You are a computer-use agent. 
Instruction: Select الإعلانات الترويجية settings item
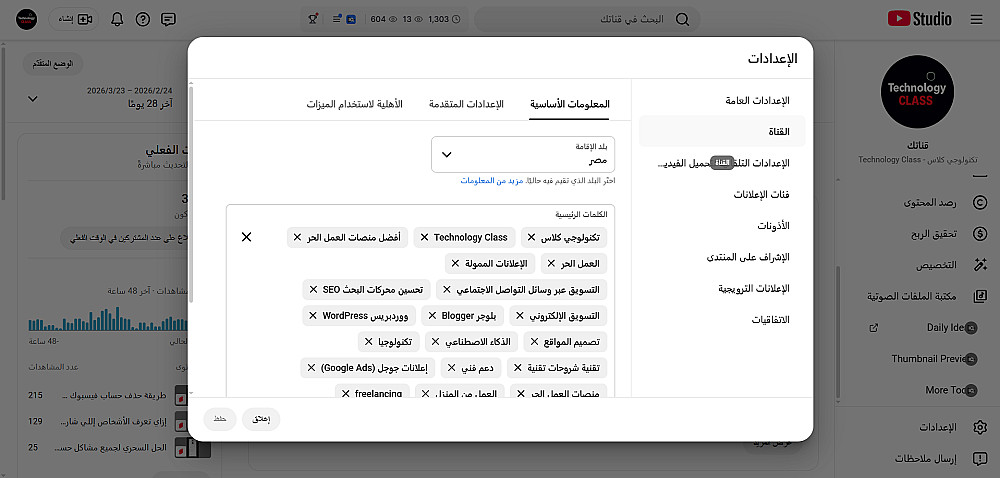tap(723, 288)
